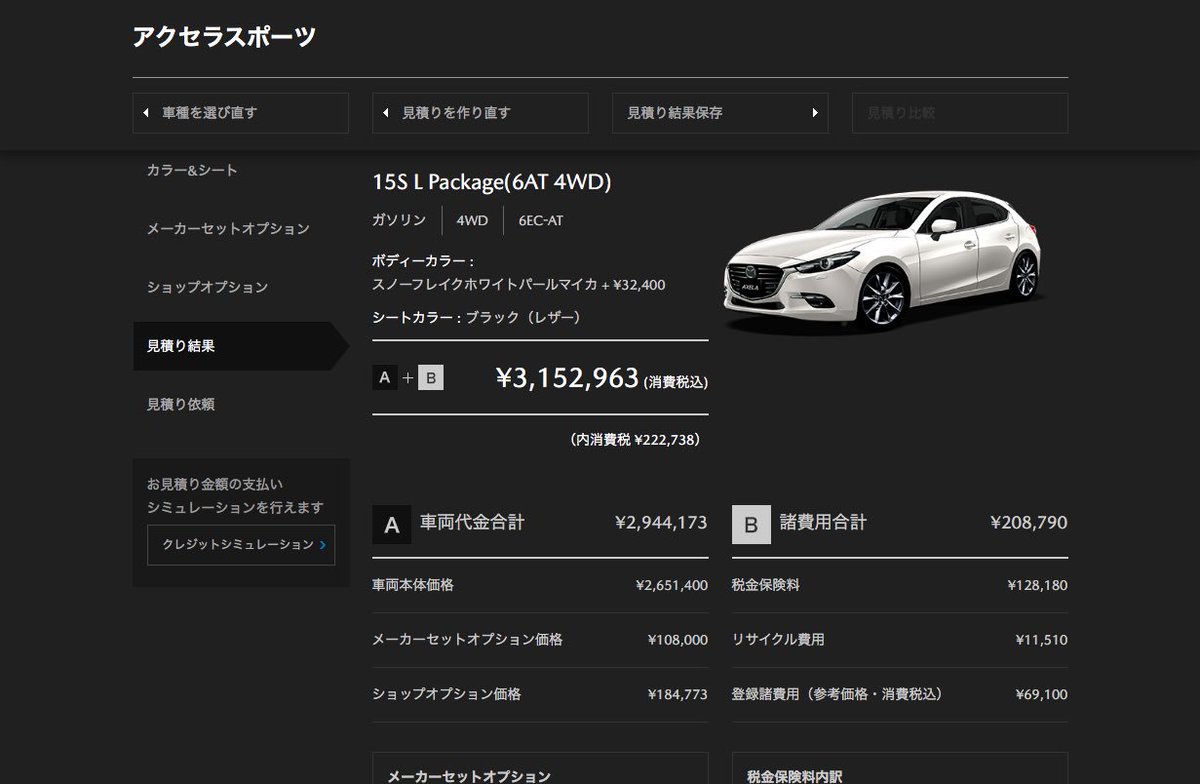Select カラー&シート in the sidebar

point(192,171)
